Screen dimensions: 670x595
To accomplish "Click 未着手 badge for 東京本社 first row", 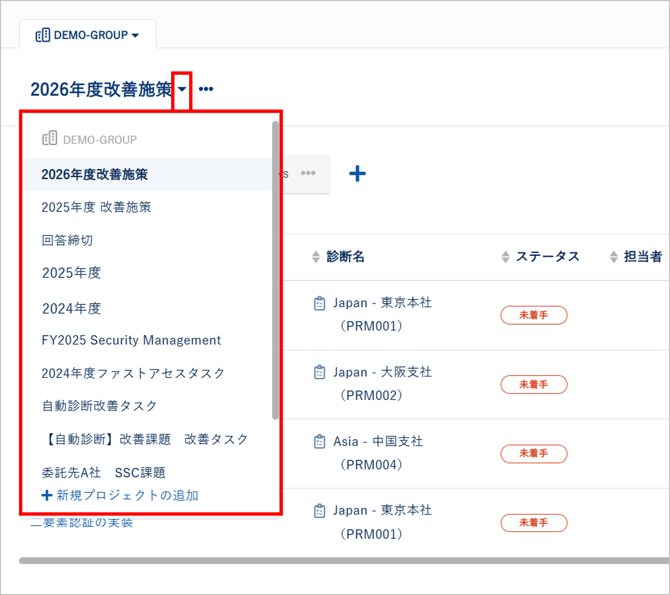I will tap(534, 315).
